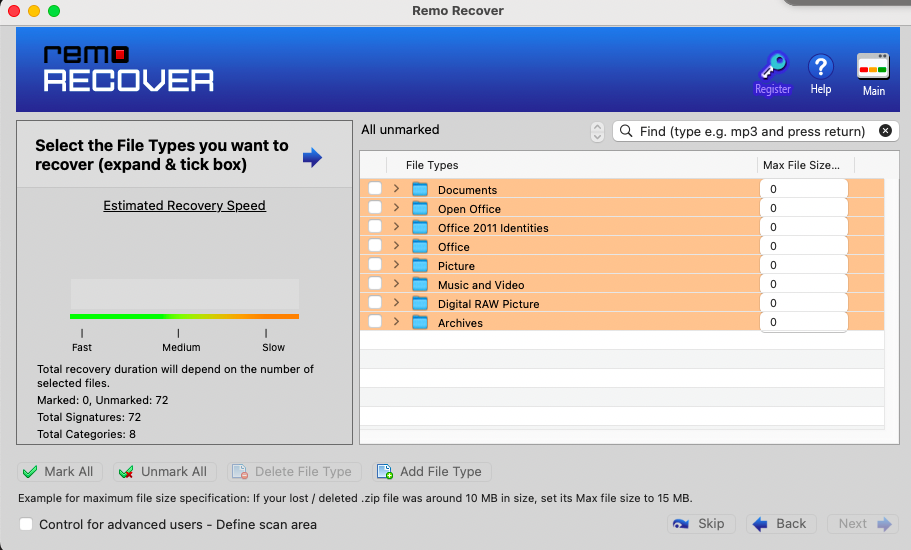Click the Music and Video folder icon
This screenshot has height=550, width=911.
420,285
